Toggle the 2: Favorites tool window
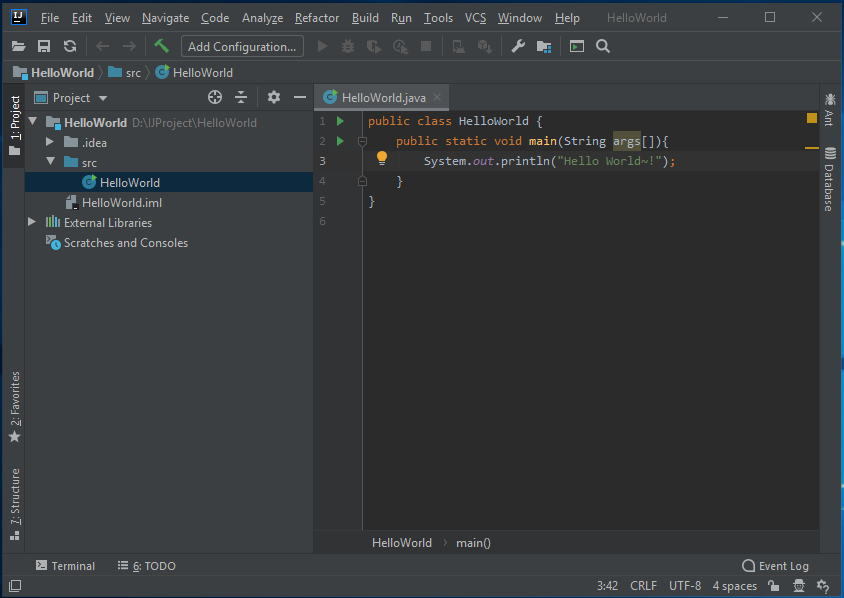Image resolution: width=844 pixels, height=598 pixels. [x=15, y=407]
